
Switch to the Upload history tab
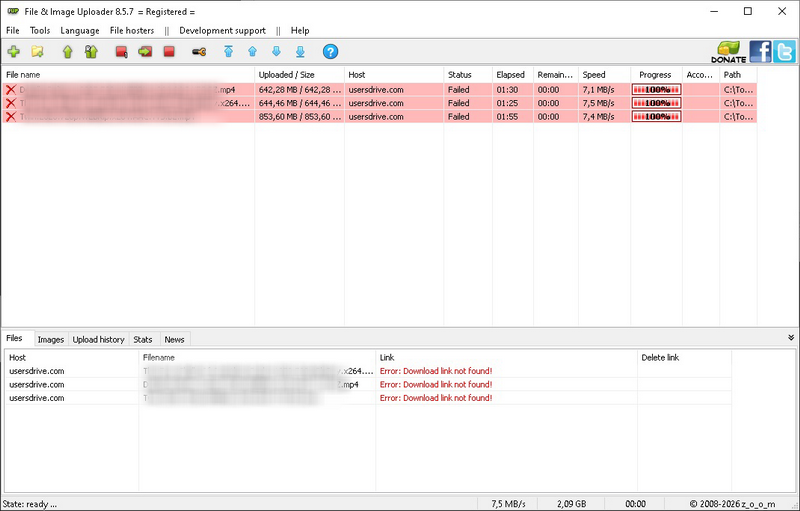click(x=98, y=340)
